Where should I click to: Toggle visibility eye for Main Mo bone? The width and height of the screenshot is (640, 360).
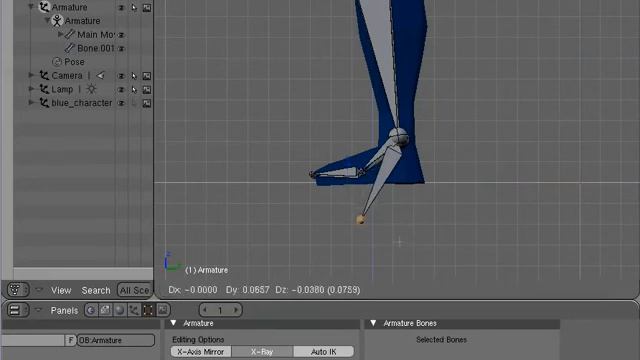point(121,35)
